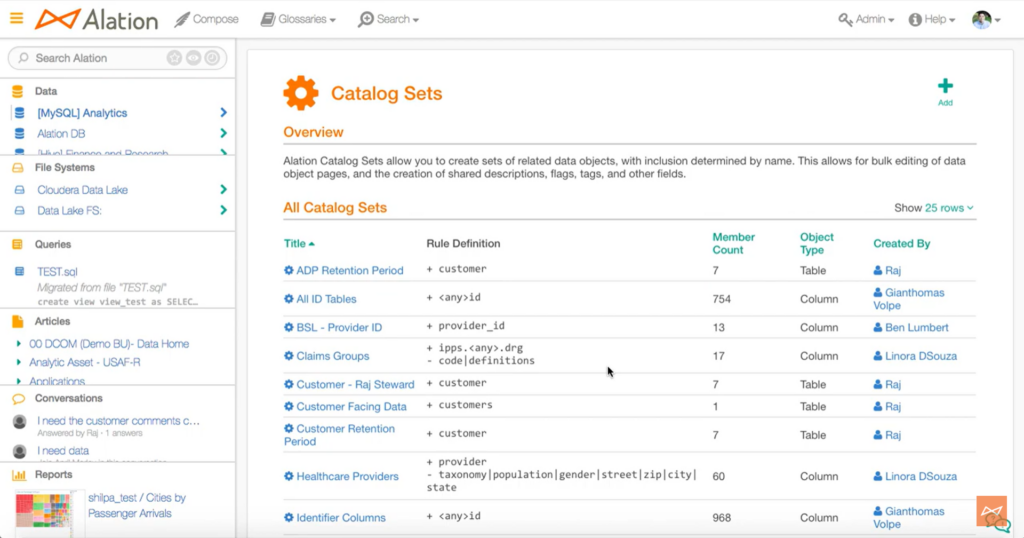
Task: Expand the Alation DB chevron
Action: [x=223, y=133]
